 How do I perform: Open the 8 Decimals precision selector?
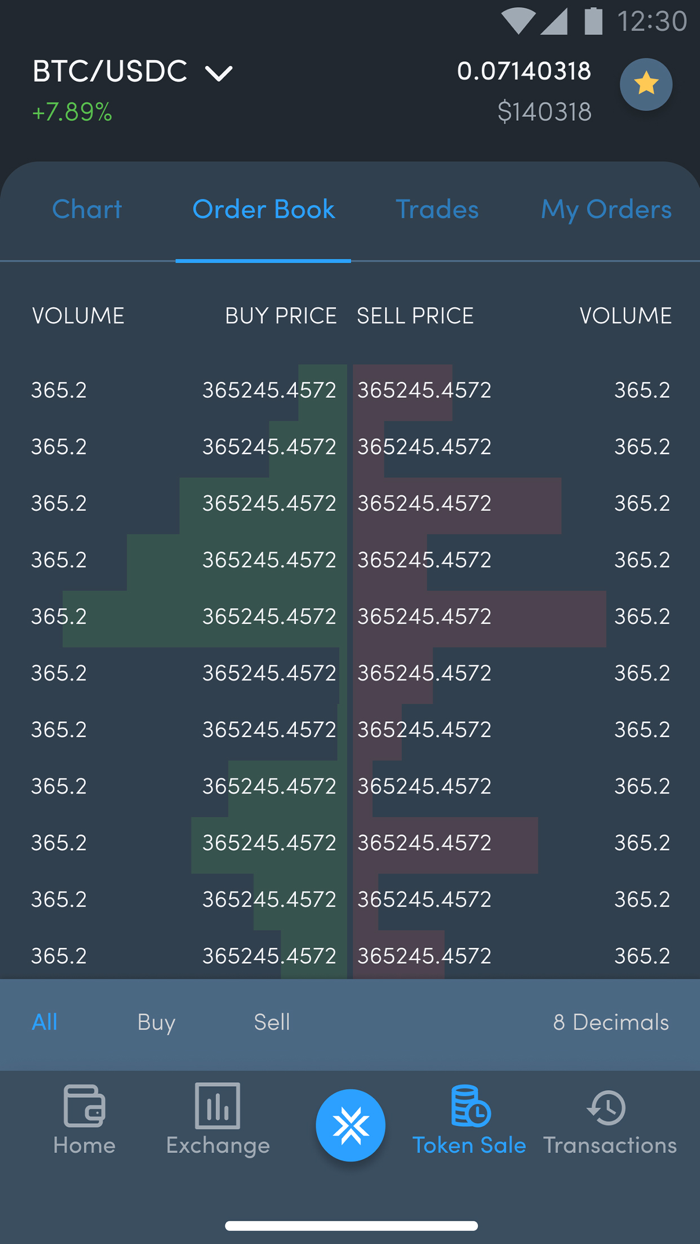coord(611,1022)
